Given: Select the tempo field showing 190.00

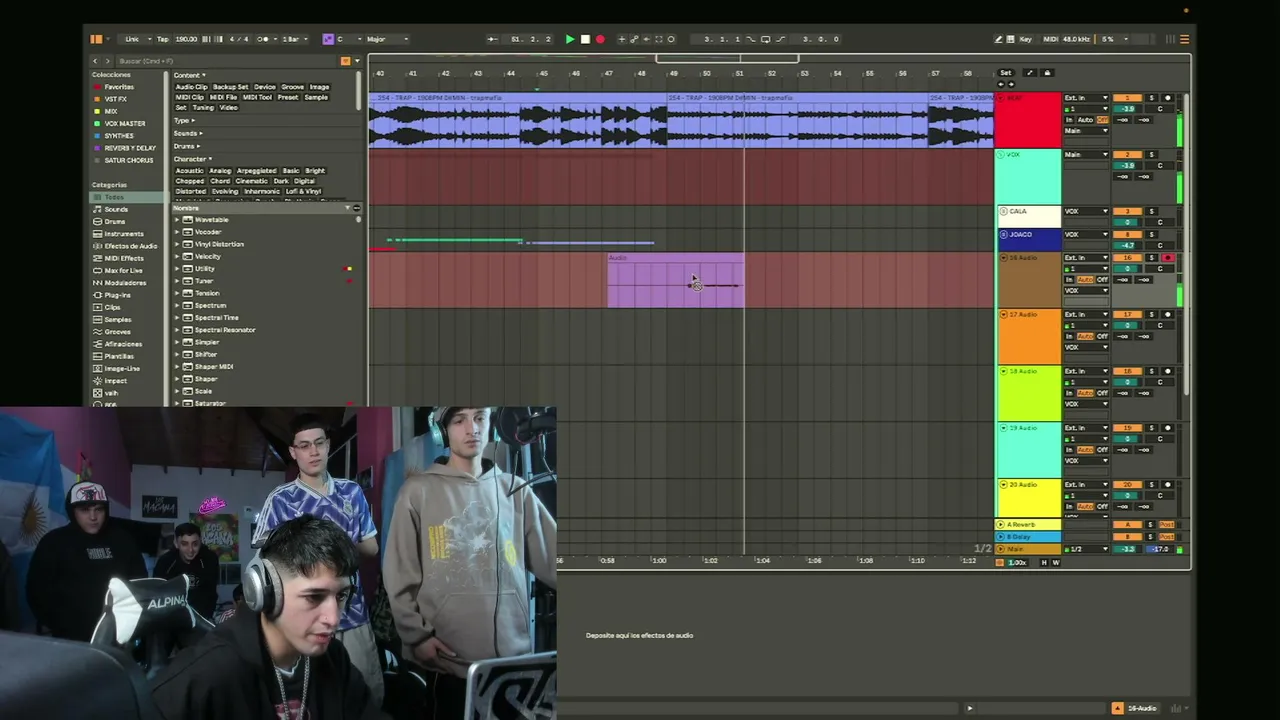Looking at the screenshot, I should pos(186,39).
